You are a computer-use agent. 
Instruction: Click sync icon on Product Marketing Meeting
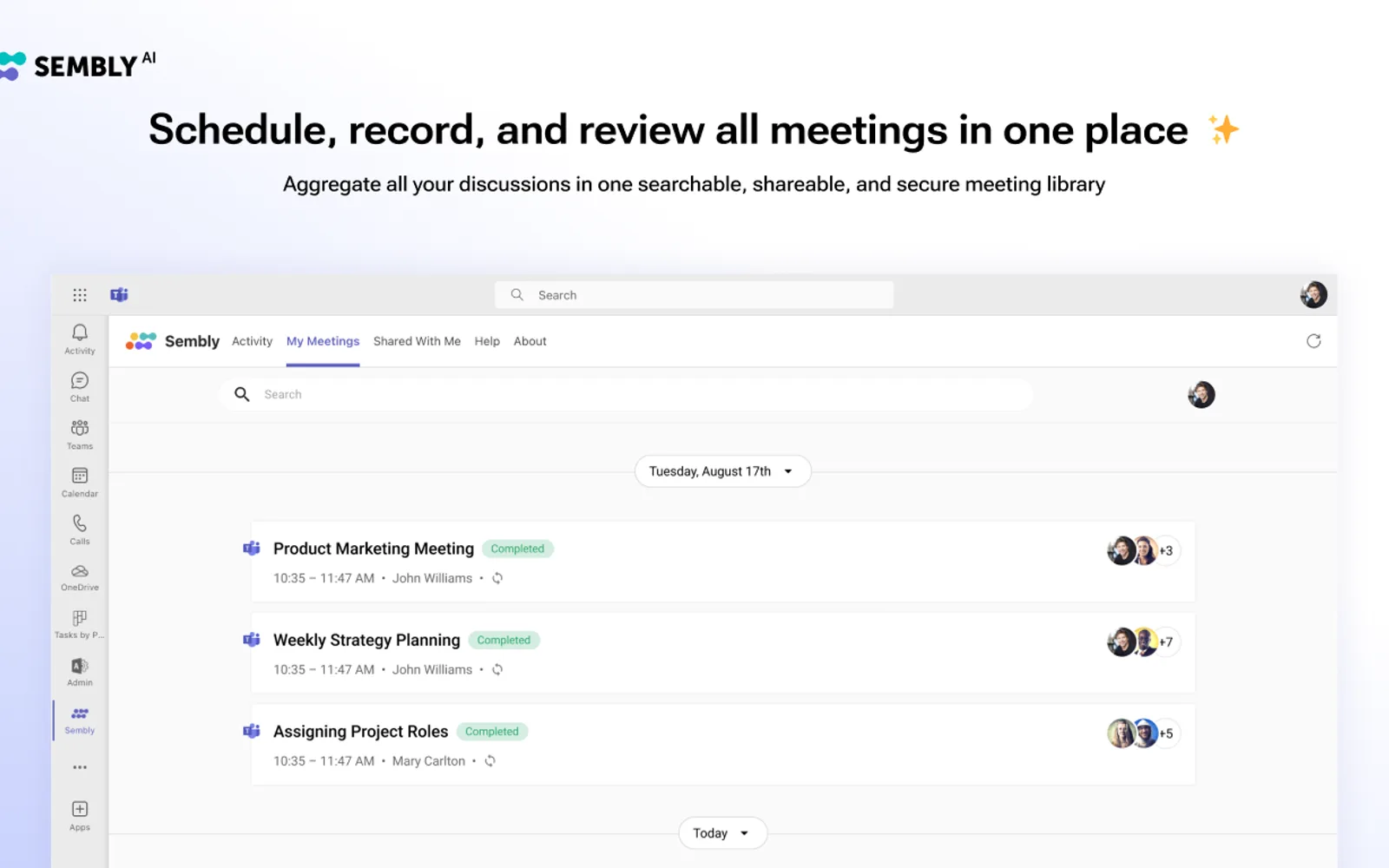pos(497,578)
